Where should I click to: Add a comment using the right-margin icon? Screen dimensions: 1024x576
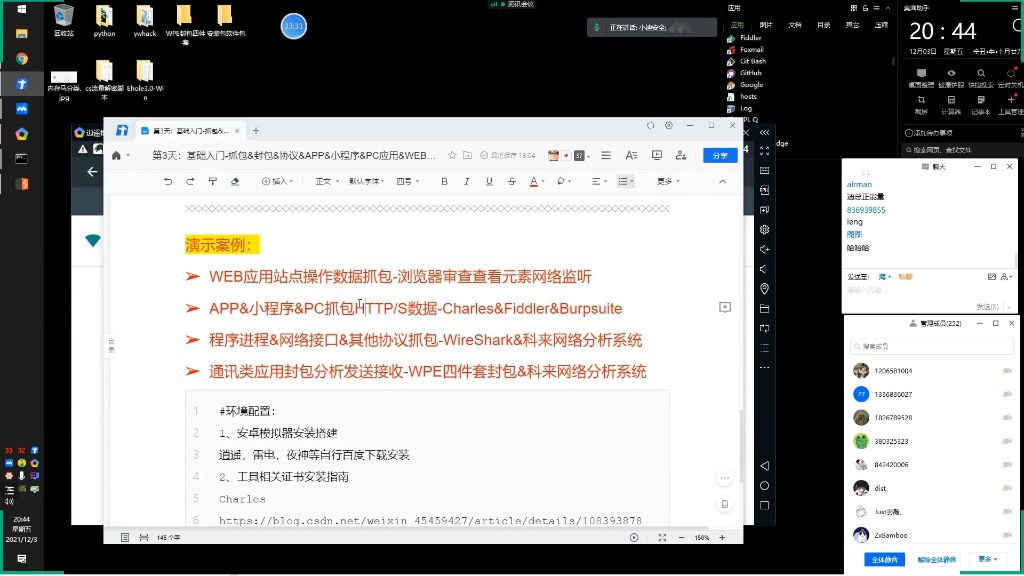click(725, 307)
